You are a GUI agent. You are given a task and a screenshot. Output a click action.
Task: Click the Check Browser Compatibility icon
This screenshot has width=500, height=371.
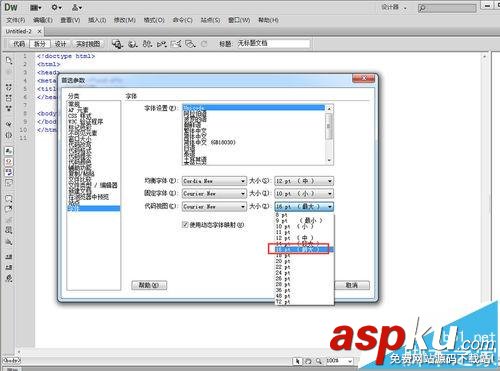point(176,44)
